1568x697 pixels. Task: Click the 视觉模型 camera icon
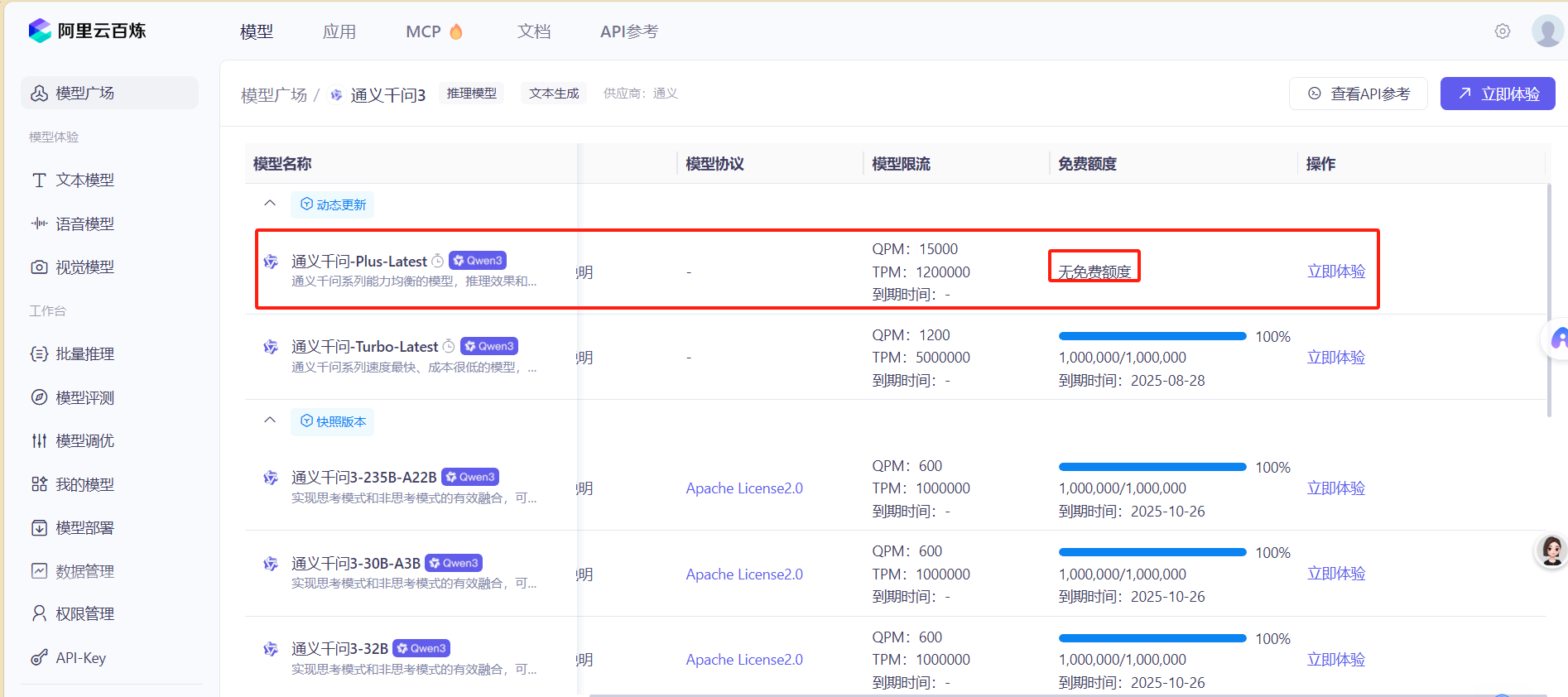39,267
